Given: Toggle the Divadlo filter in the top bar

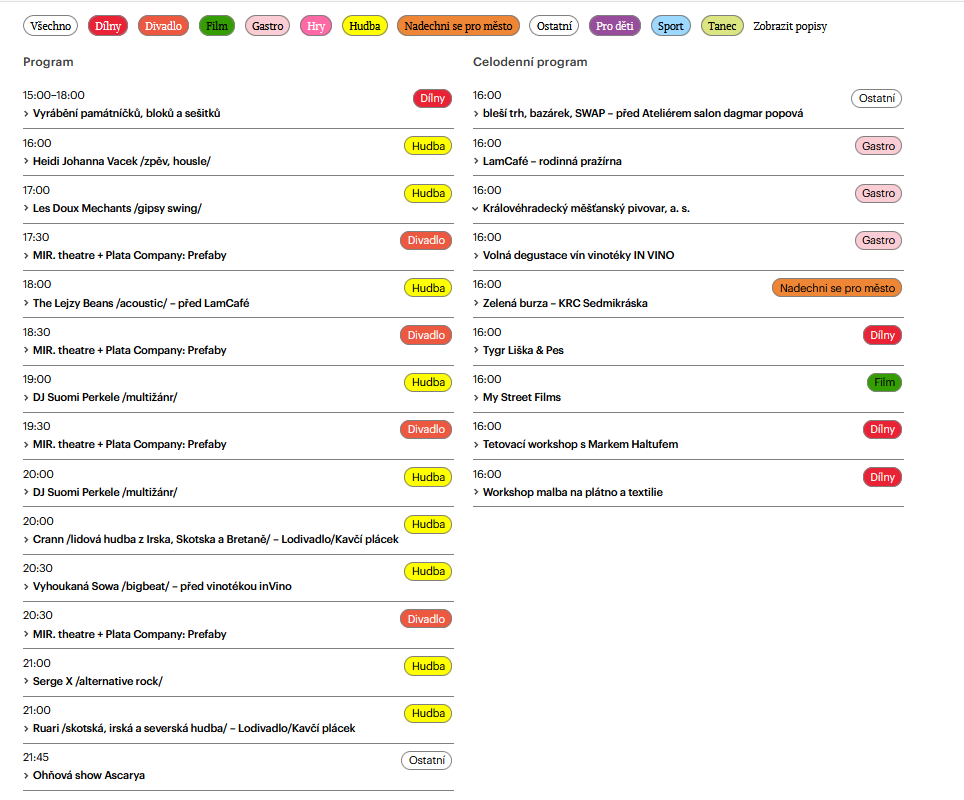Looking at the screenshot, I should click(164, 26).
